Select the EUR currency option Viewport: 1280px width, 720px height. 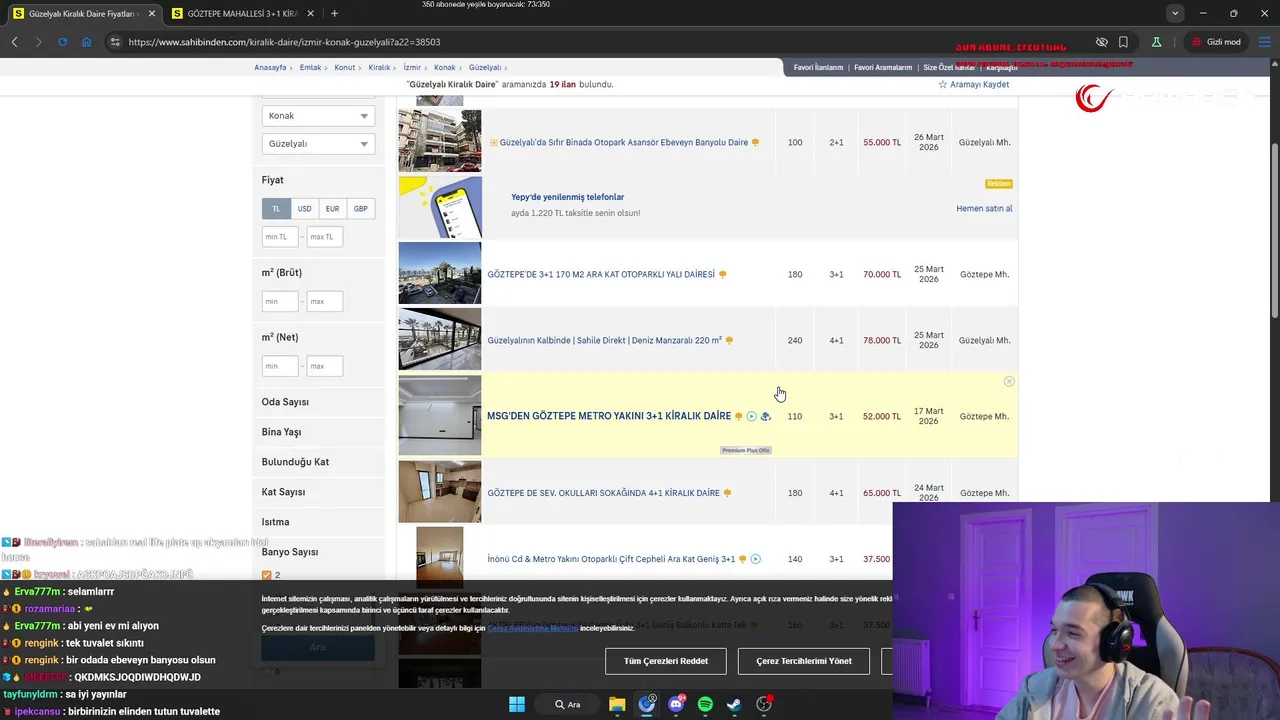point(332,209)
